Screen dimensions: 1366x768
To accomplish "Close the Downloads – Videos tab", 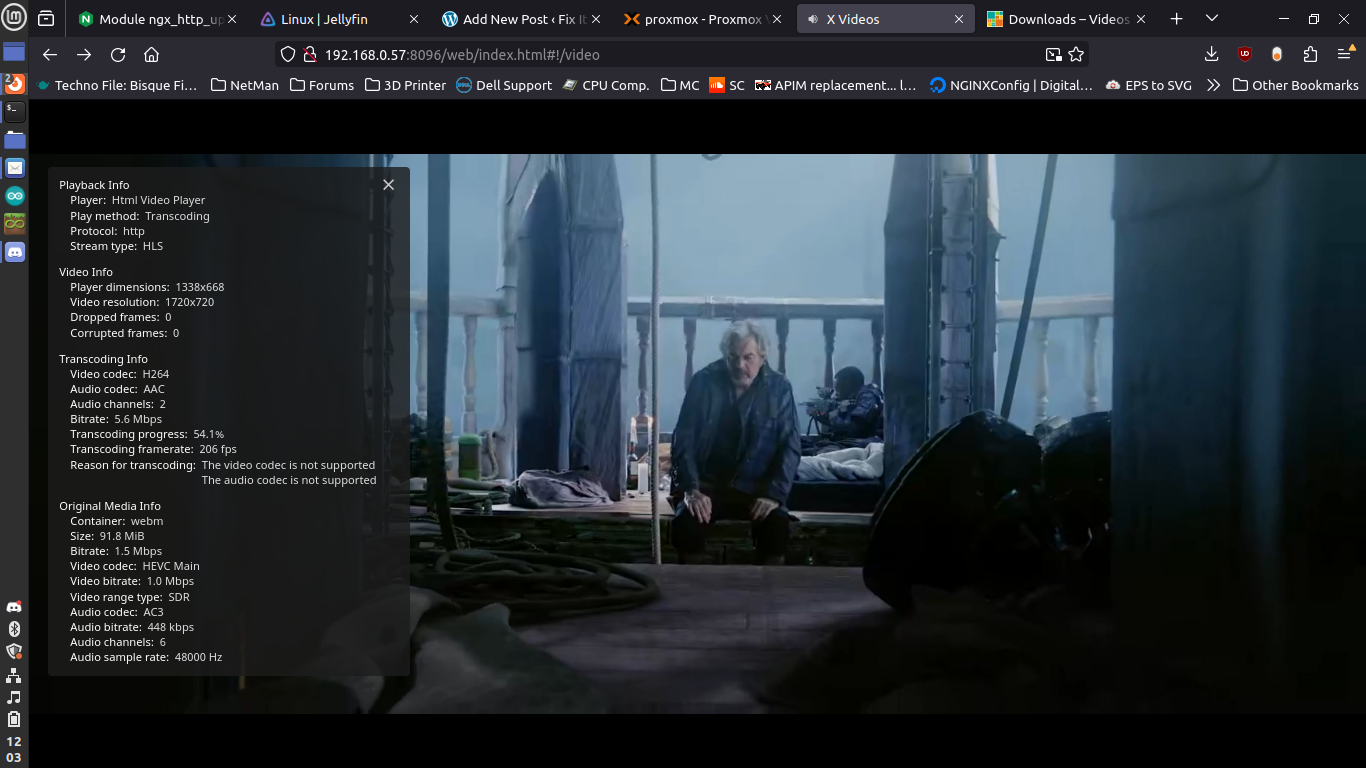I will click(x=1141, y=19).
